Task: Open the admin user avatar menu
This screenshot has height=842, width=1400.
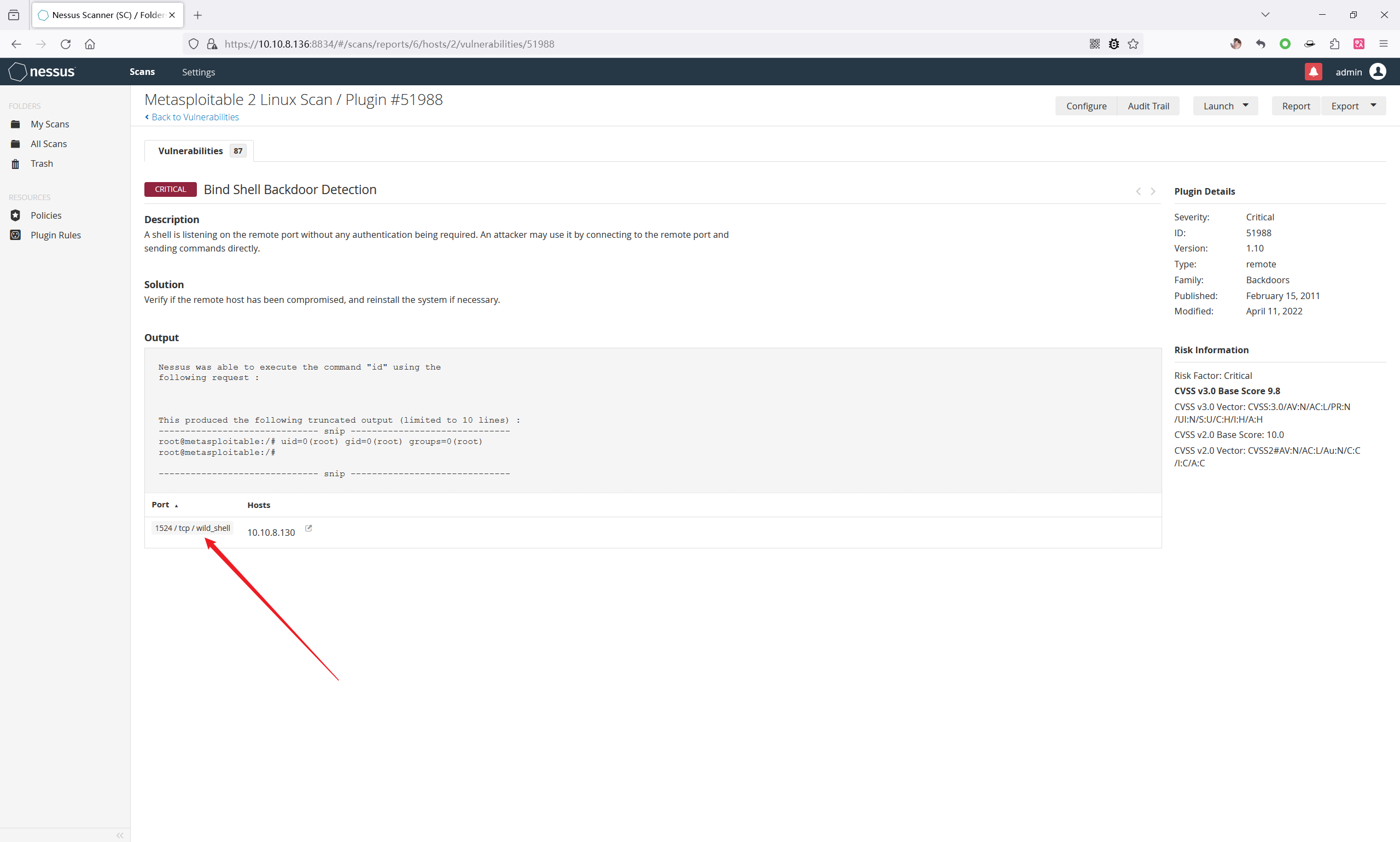Action: point(1378,72)
